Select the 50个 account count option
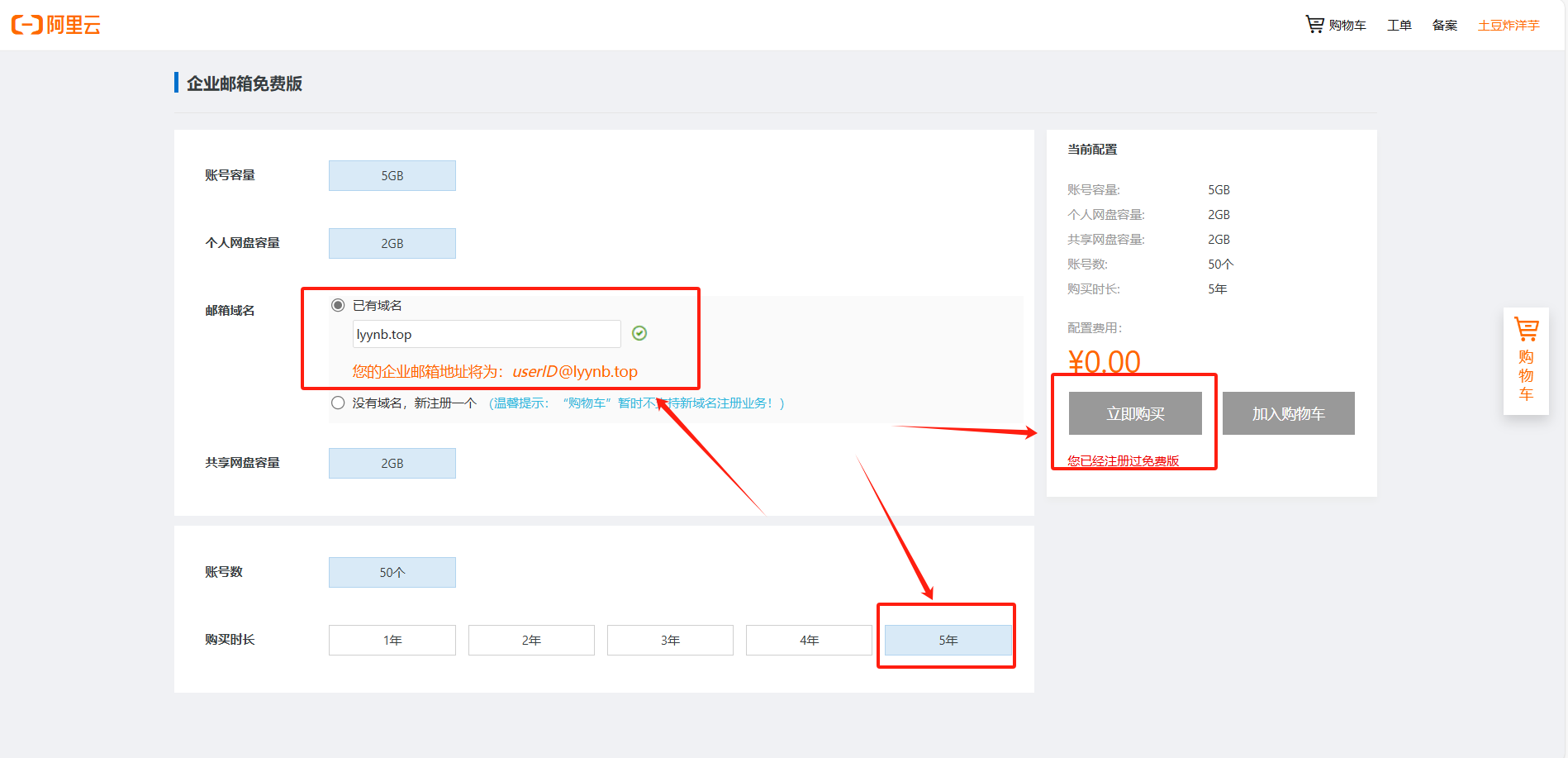1568x758 pixels. coord(392,572)
